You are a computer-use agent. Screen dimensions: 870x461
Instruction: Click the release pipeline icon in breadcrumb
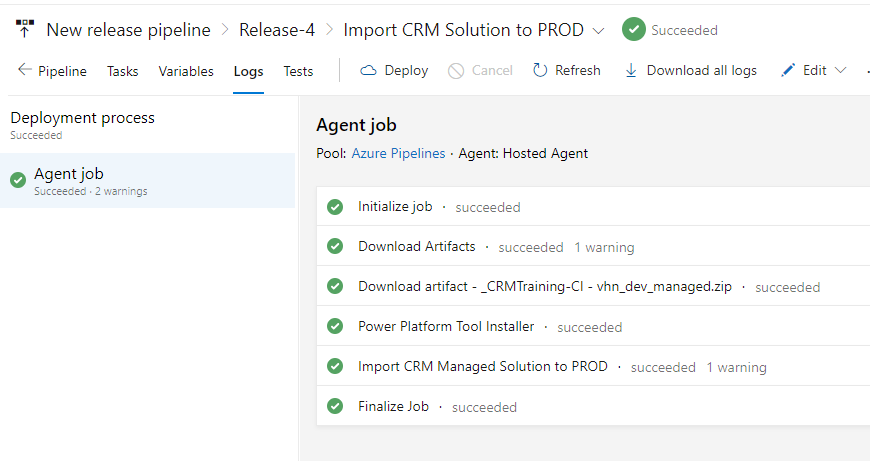point(25,29)
